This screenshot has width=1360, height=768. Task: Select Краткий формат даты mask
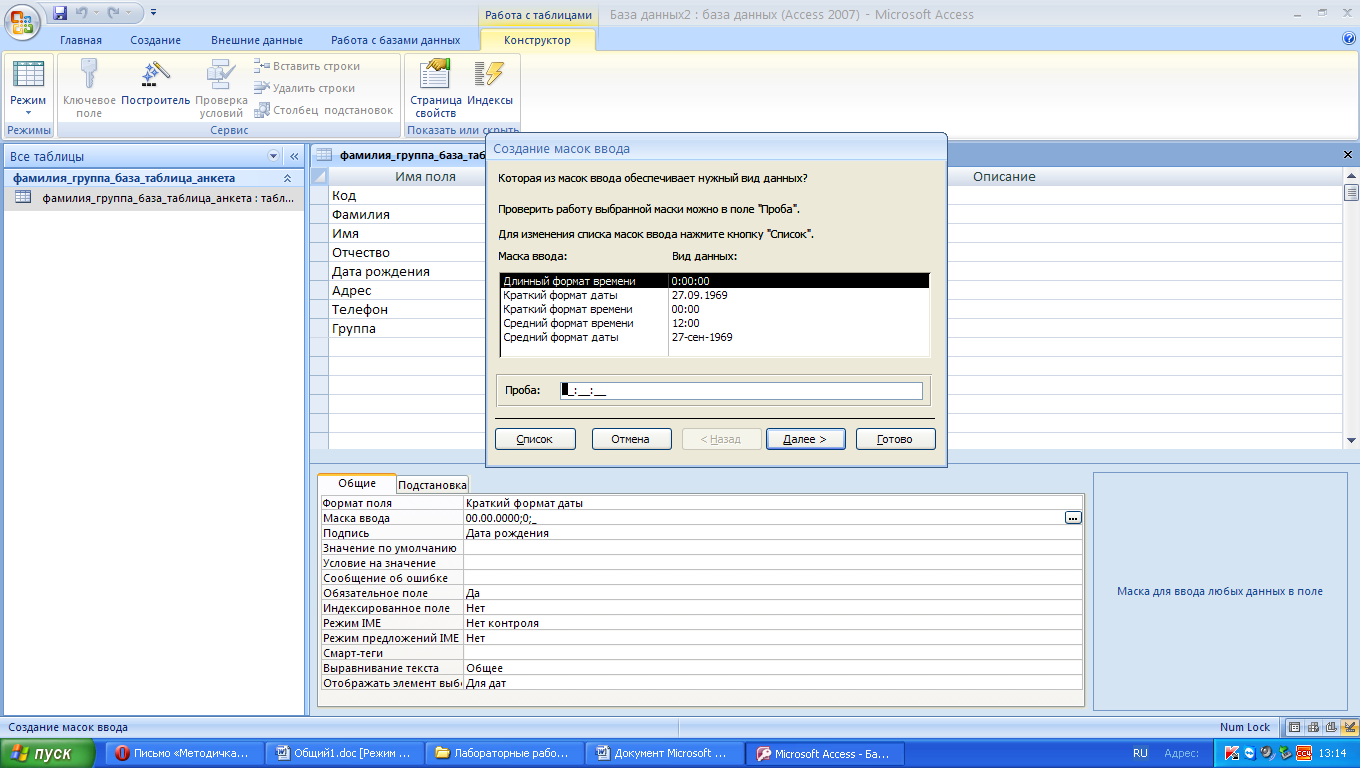714,295
